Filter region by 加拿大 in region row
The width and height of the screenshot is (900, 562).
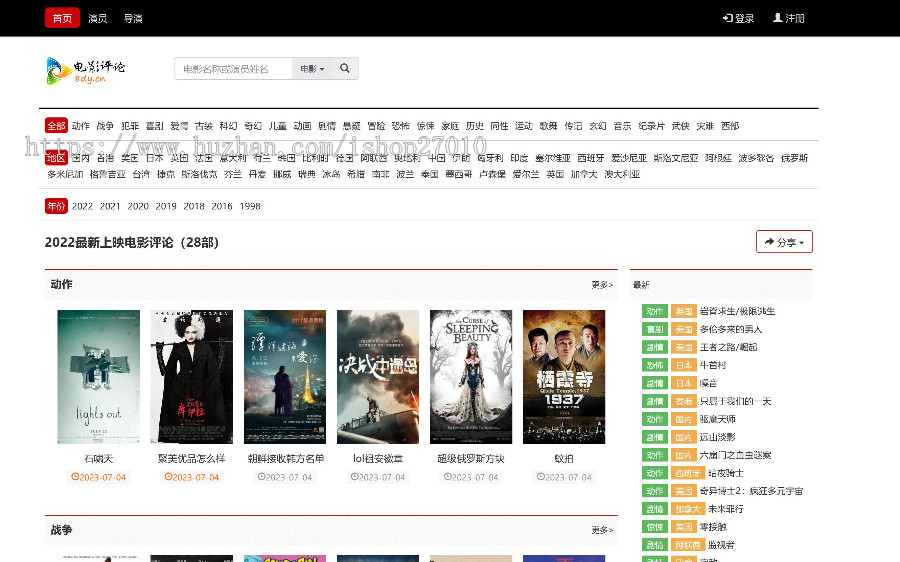[584, 174]
